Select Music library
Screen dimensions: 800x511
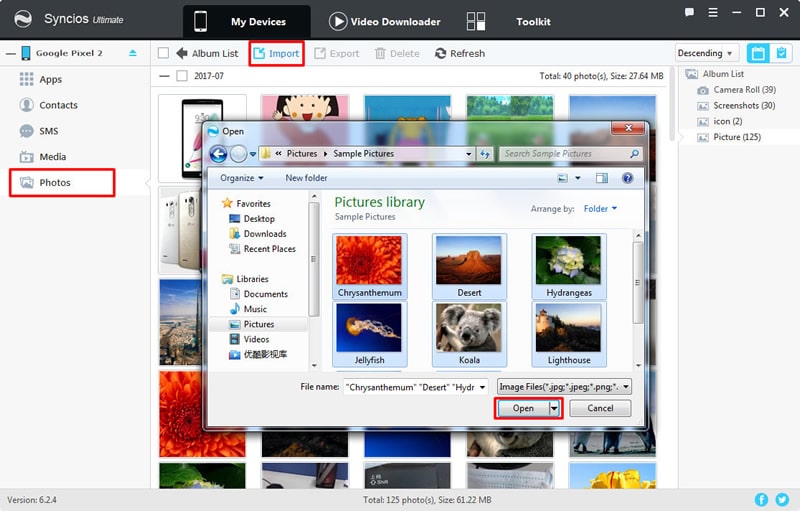pos(248,309)
